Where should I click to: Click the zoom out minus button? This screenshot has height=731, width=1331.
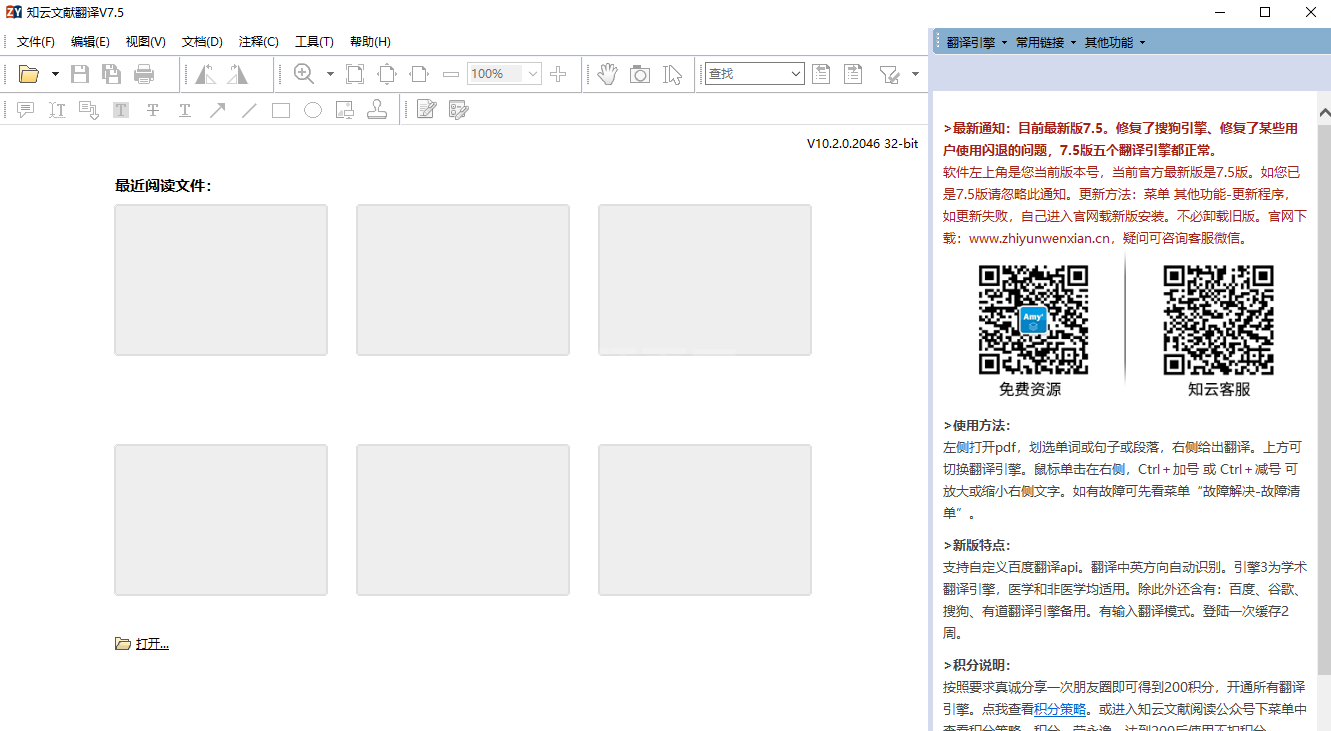tap(451, 74)
